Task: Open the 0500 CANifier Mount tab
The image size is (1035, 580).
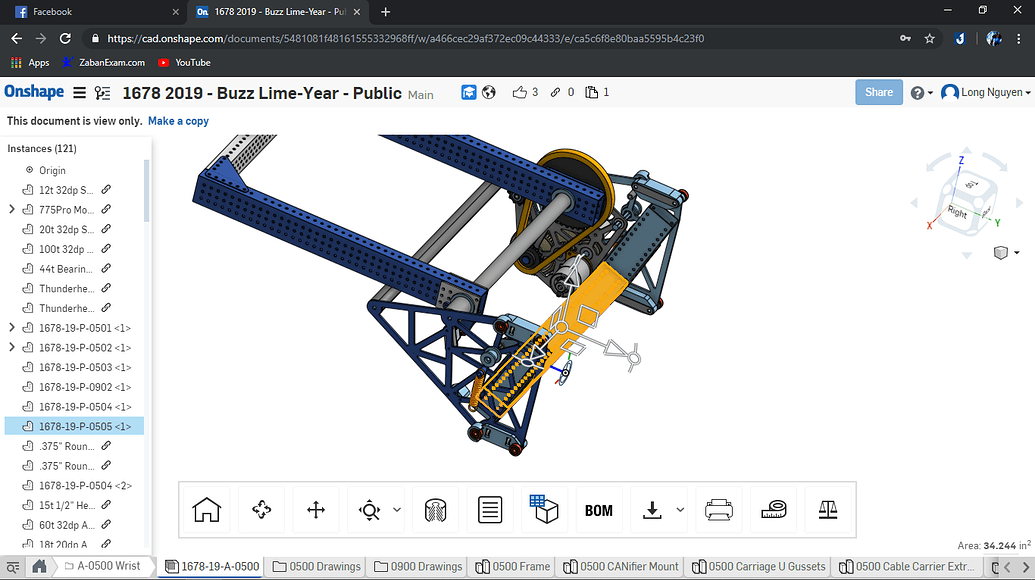Action: (x=621, y=567)
